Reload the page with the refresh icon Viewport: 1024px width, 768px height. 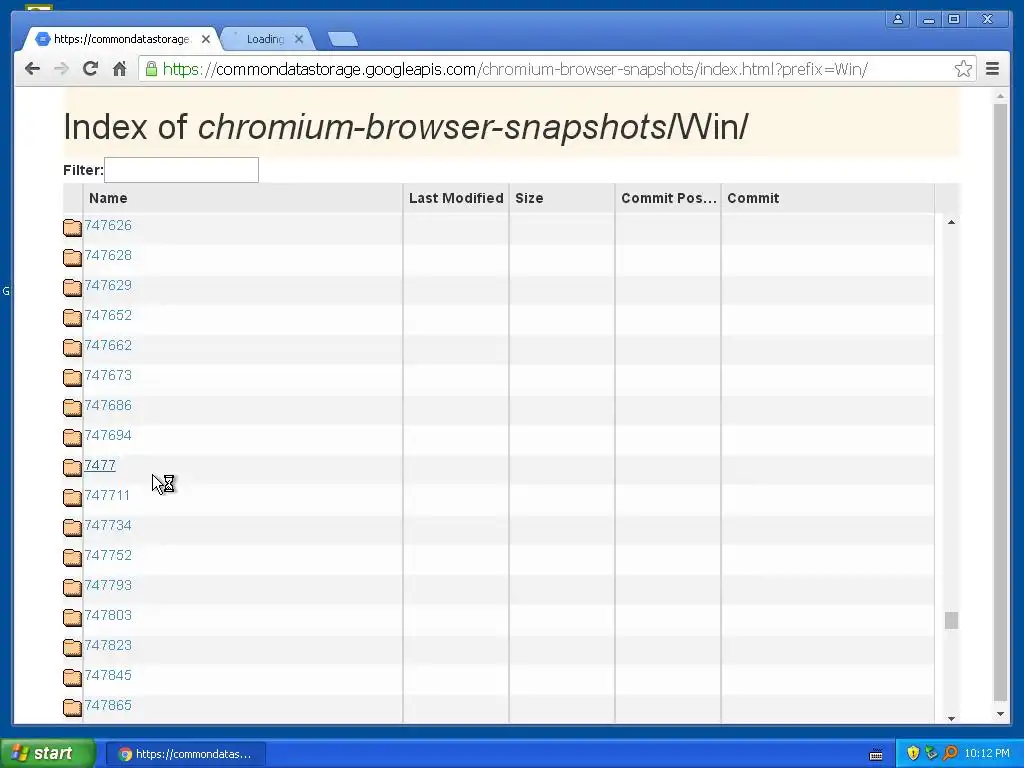point(90,69)
